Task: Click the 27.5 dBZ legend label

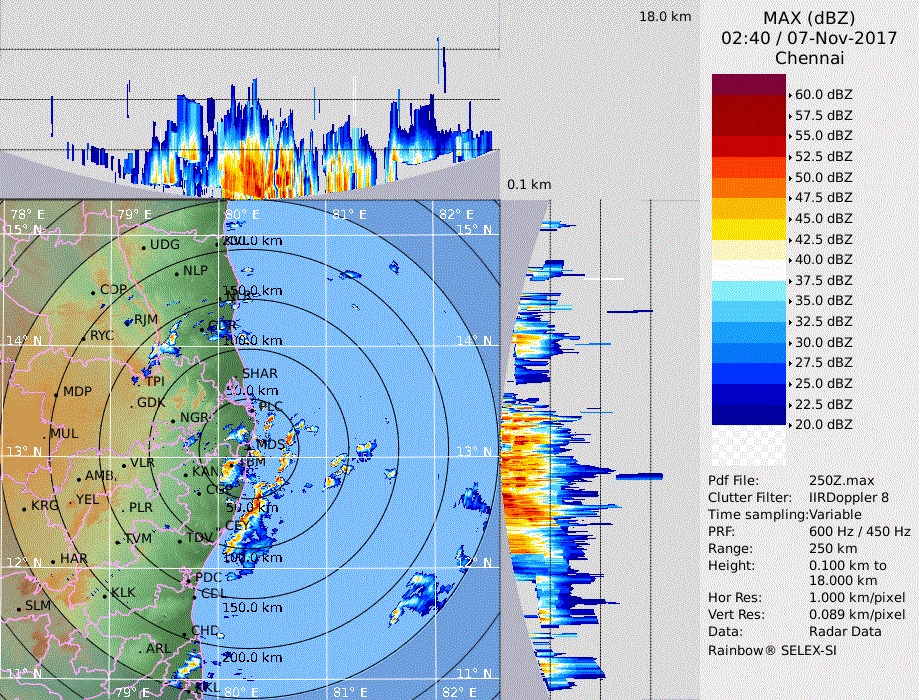Action: tap(823, 362)
